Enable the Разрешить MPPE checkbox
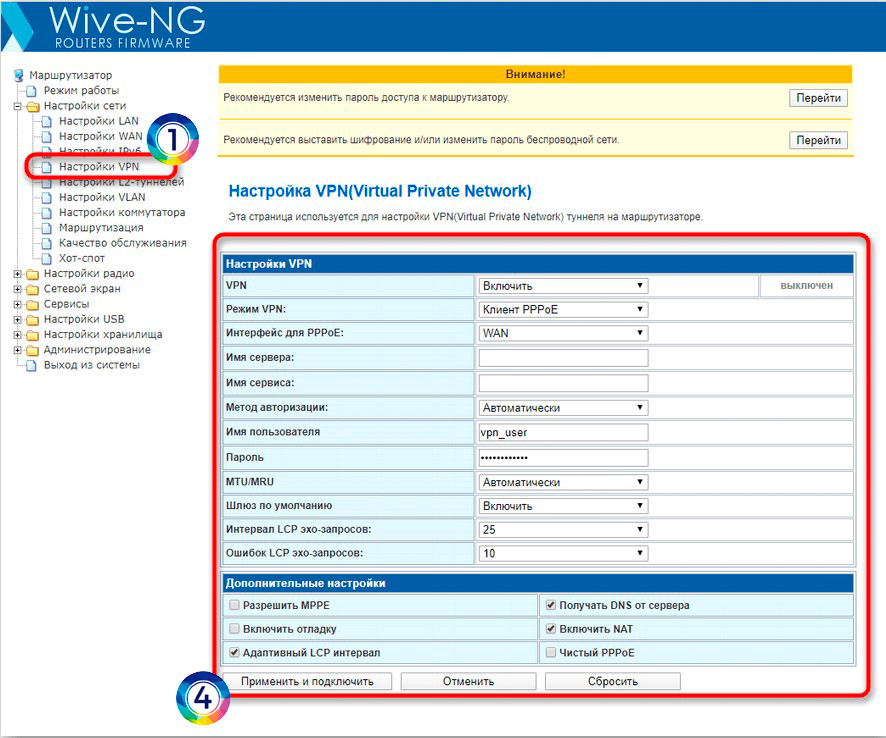Screen dimensions: 886x738 click(234, 605)
